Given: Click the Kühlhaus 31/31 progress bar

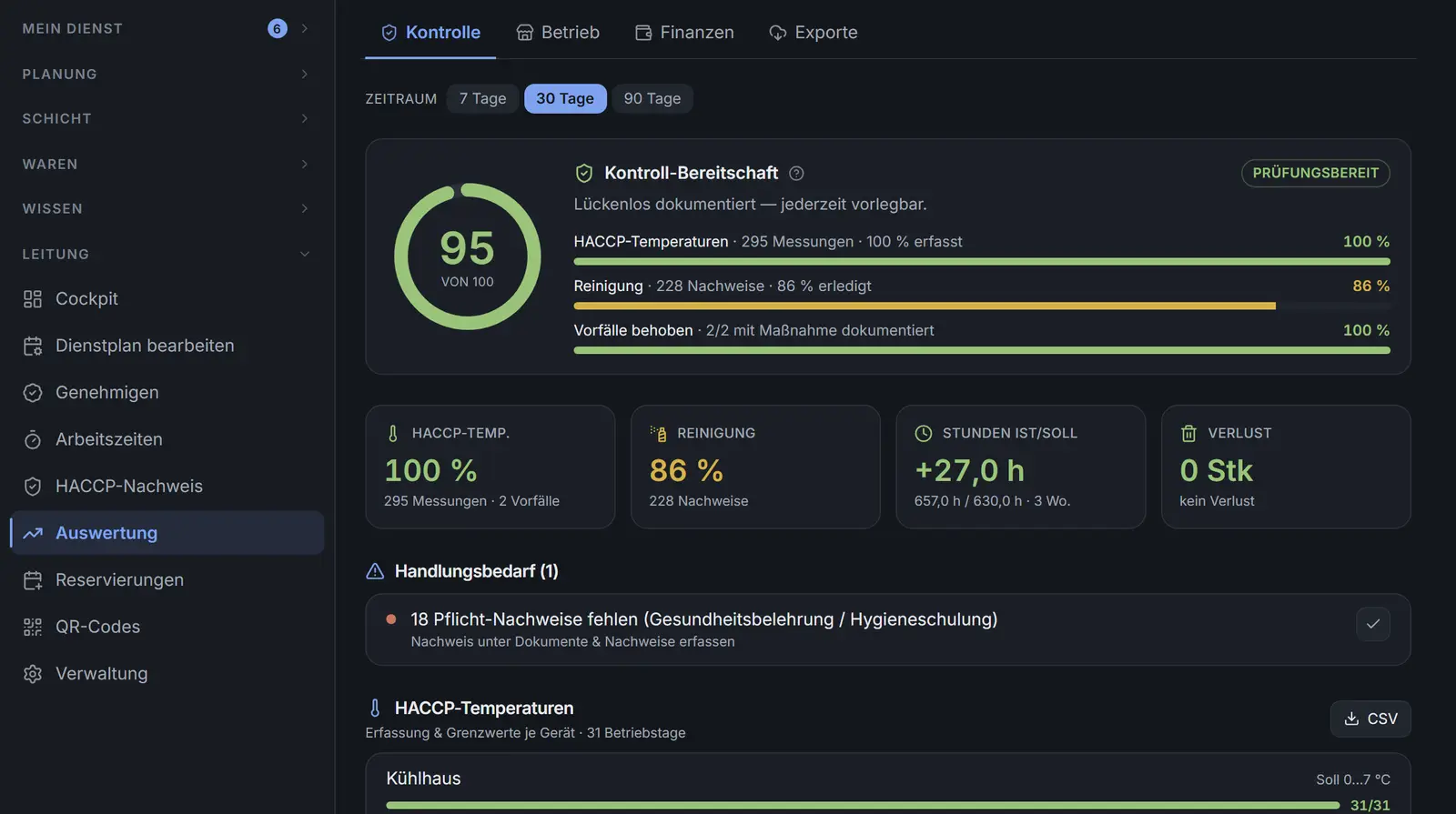Looking at the screenshot, I should coord(863,806).
